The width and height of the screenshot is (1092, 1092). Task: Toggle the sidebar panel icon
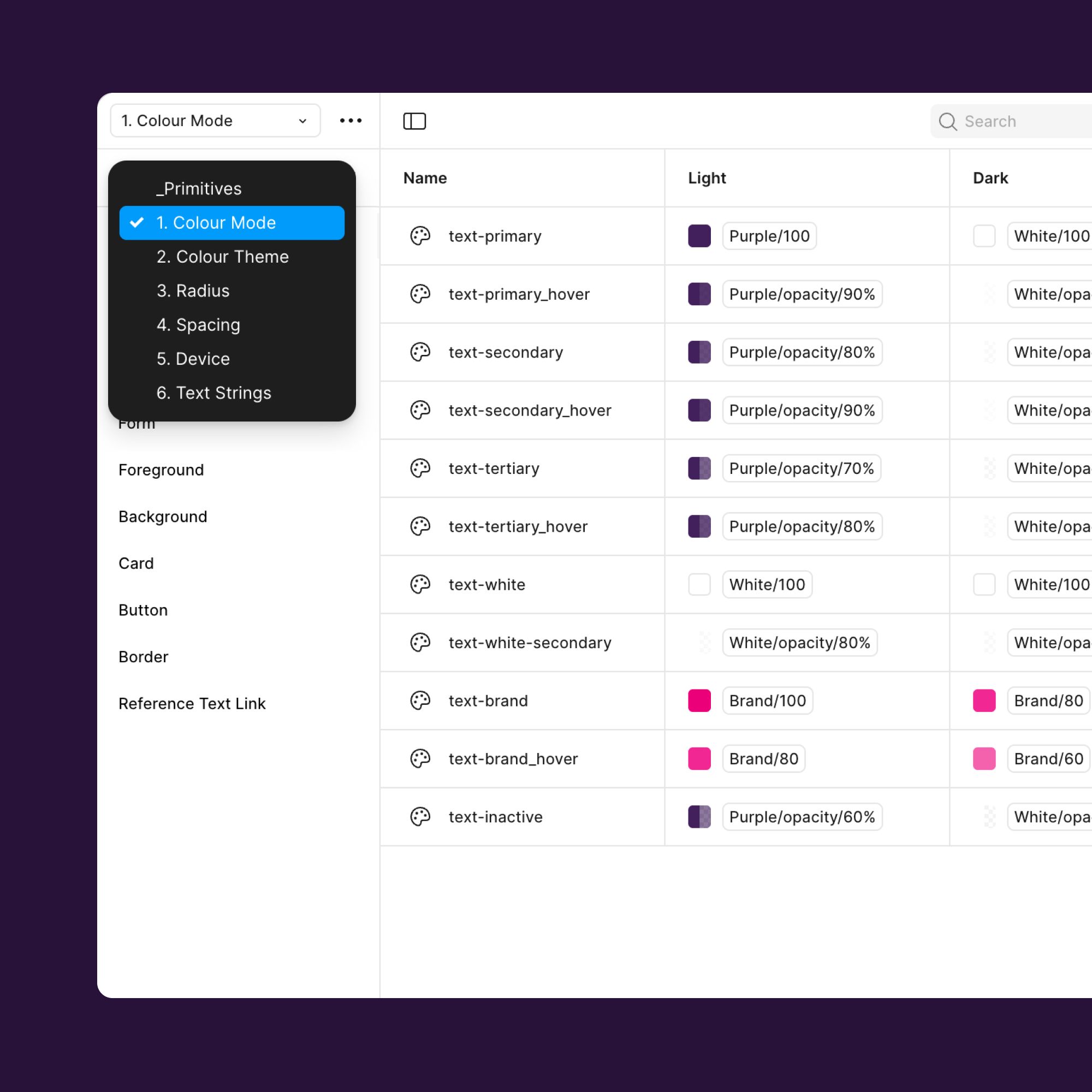click(414, 121)
